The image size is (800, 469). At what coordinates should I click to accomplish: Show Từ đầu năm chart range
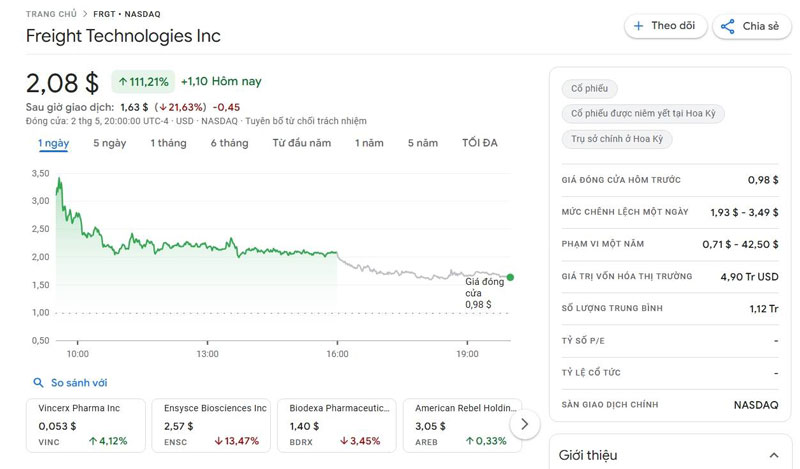pyautogui.click(x=302, y=143)
